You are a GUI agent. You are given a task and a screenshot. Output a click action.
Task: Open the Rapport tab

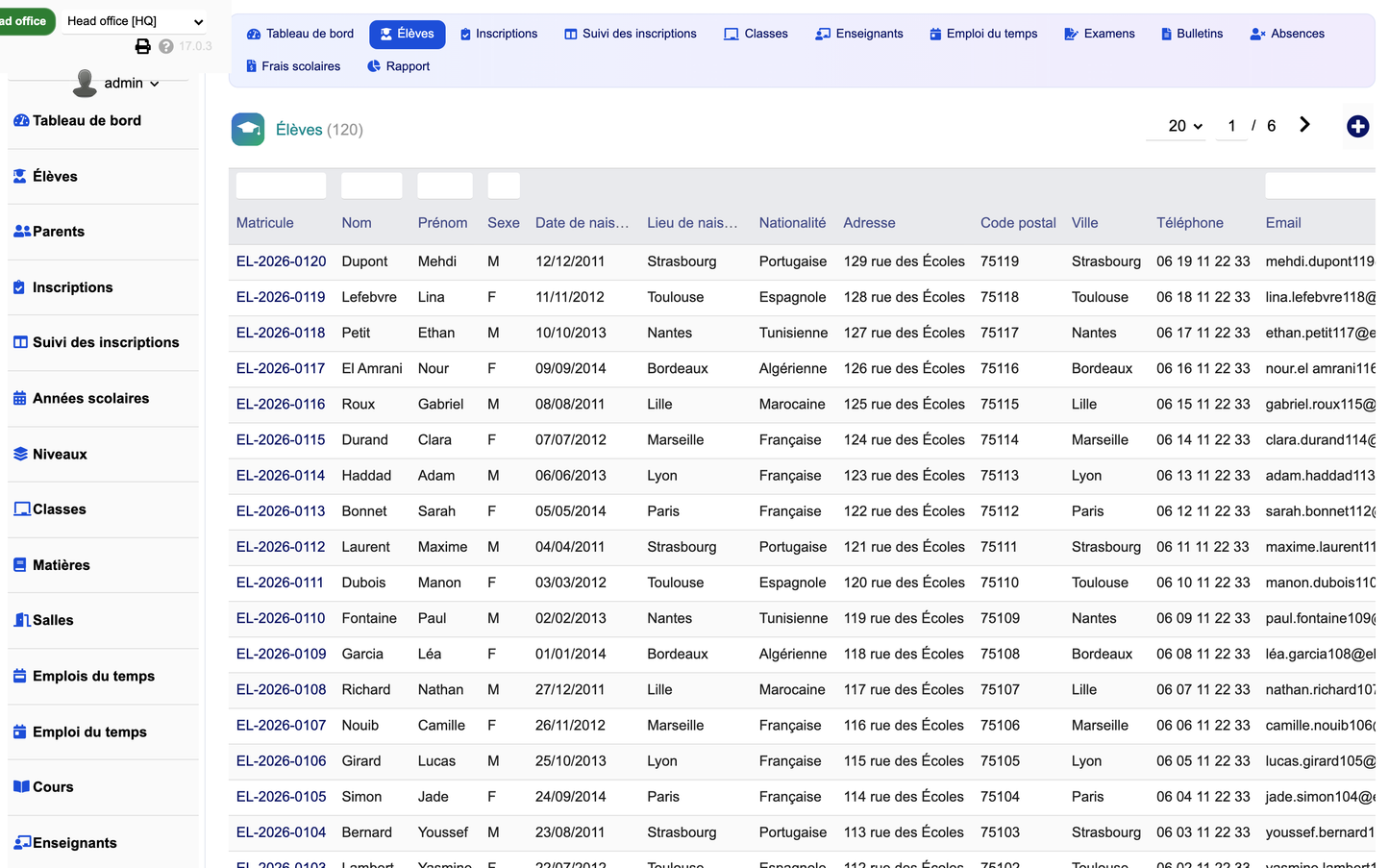pos(398,66)
